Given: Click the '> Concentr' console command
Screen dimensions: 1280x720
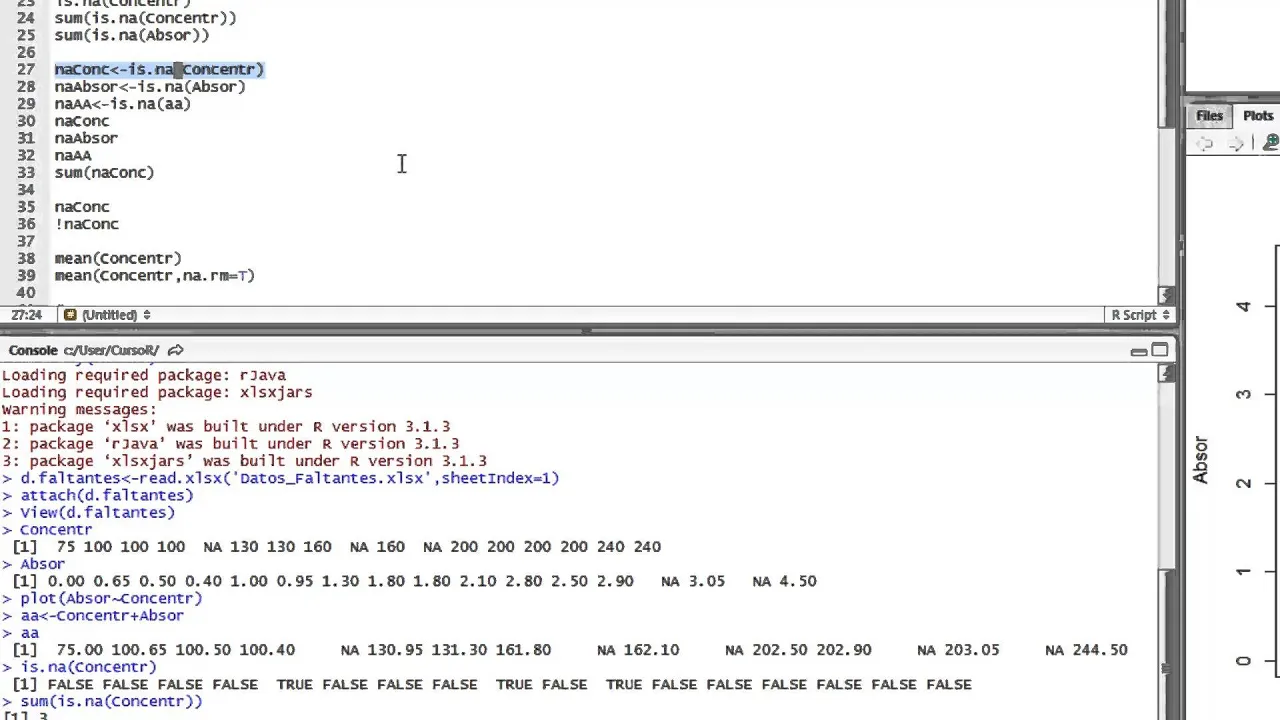Looking at the screenshot, I should pyautogui.click(x=47, y=529).
